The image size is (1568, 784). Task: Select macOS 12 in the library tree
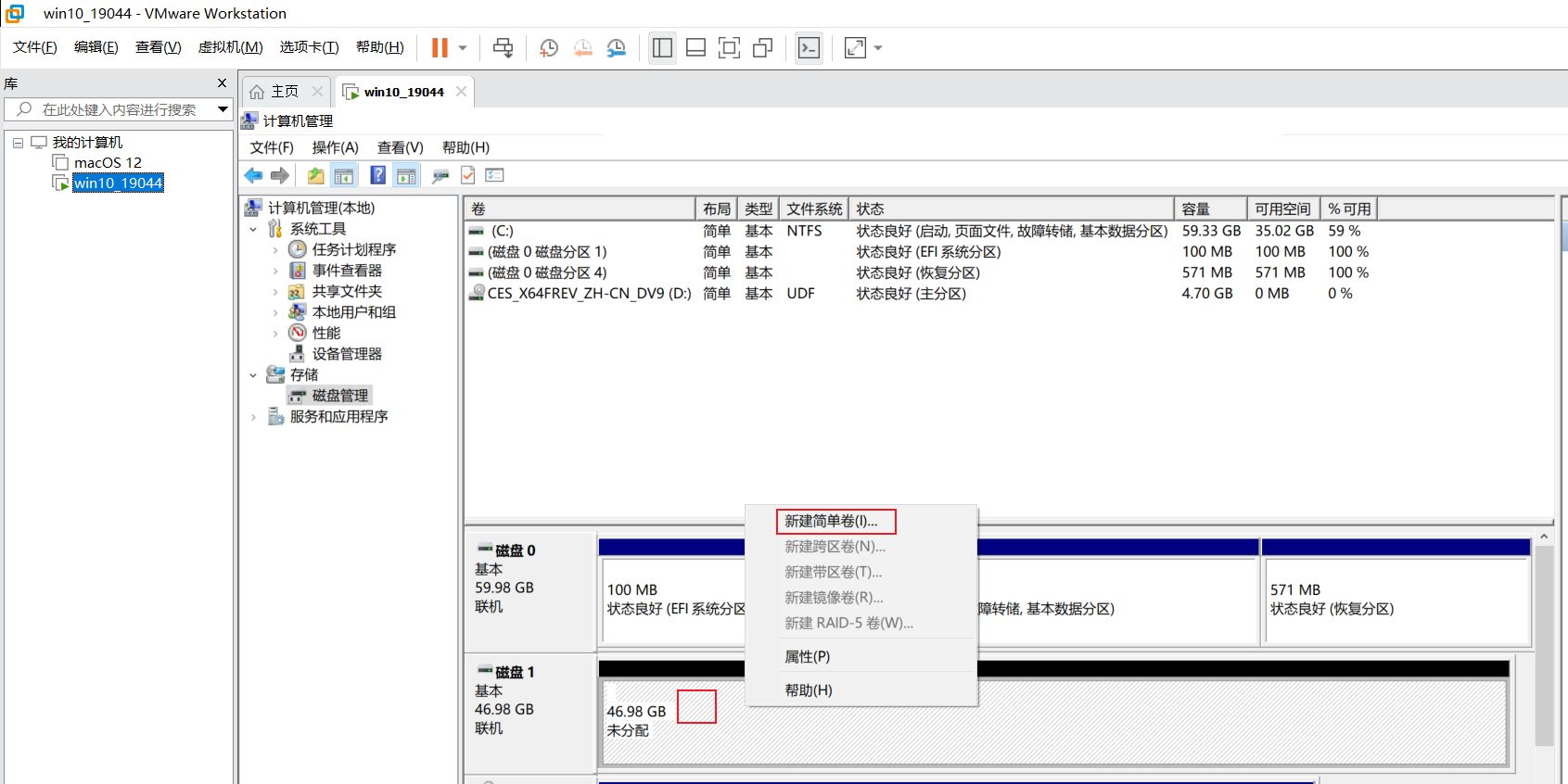coord(108,162)
